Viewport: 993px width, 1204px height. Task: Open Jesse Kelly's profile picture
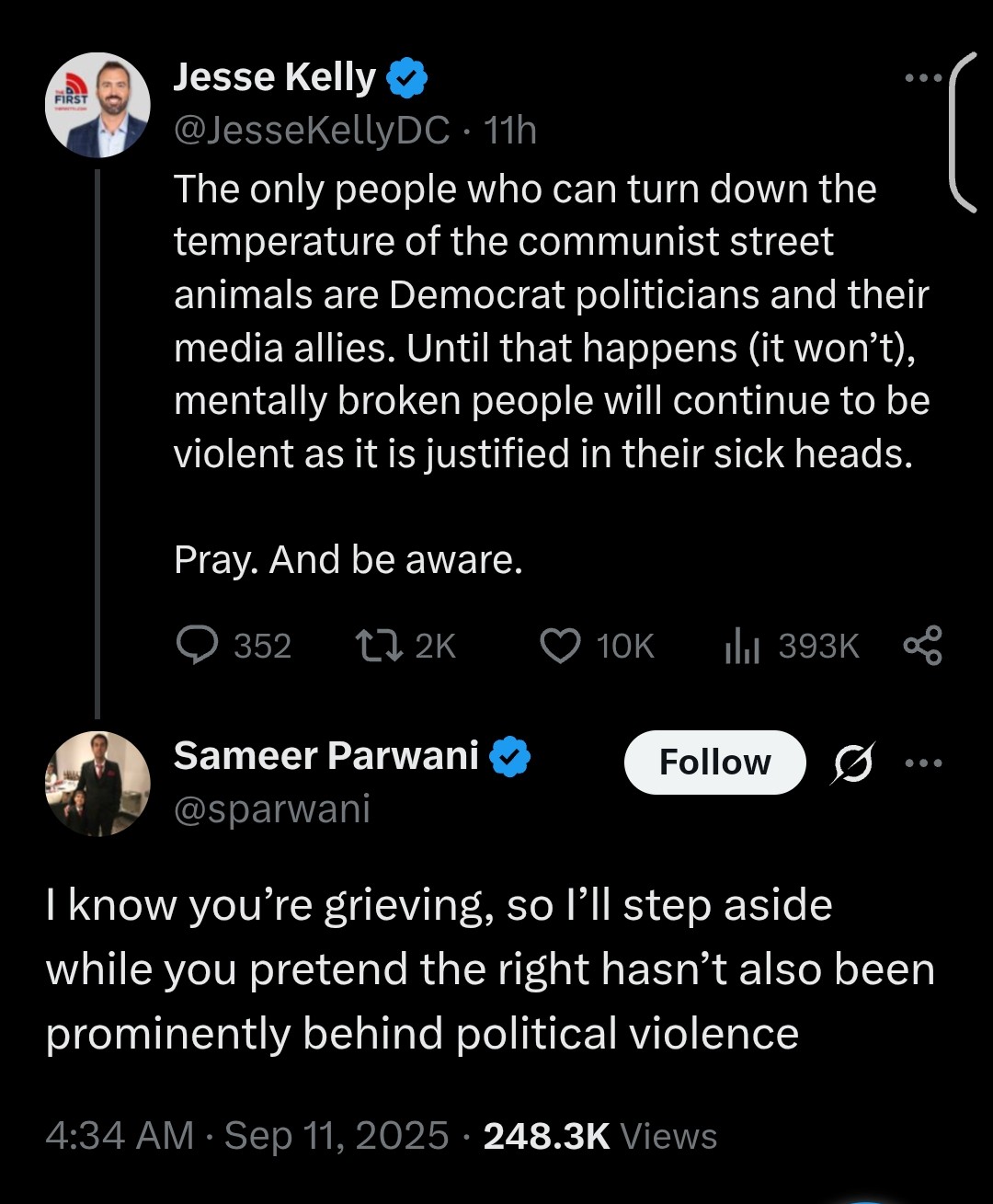[x=97, y=105]
